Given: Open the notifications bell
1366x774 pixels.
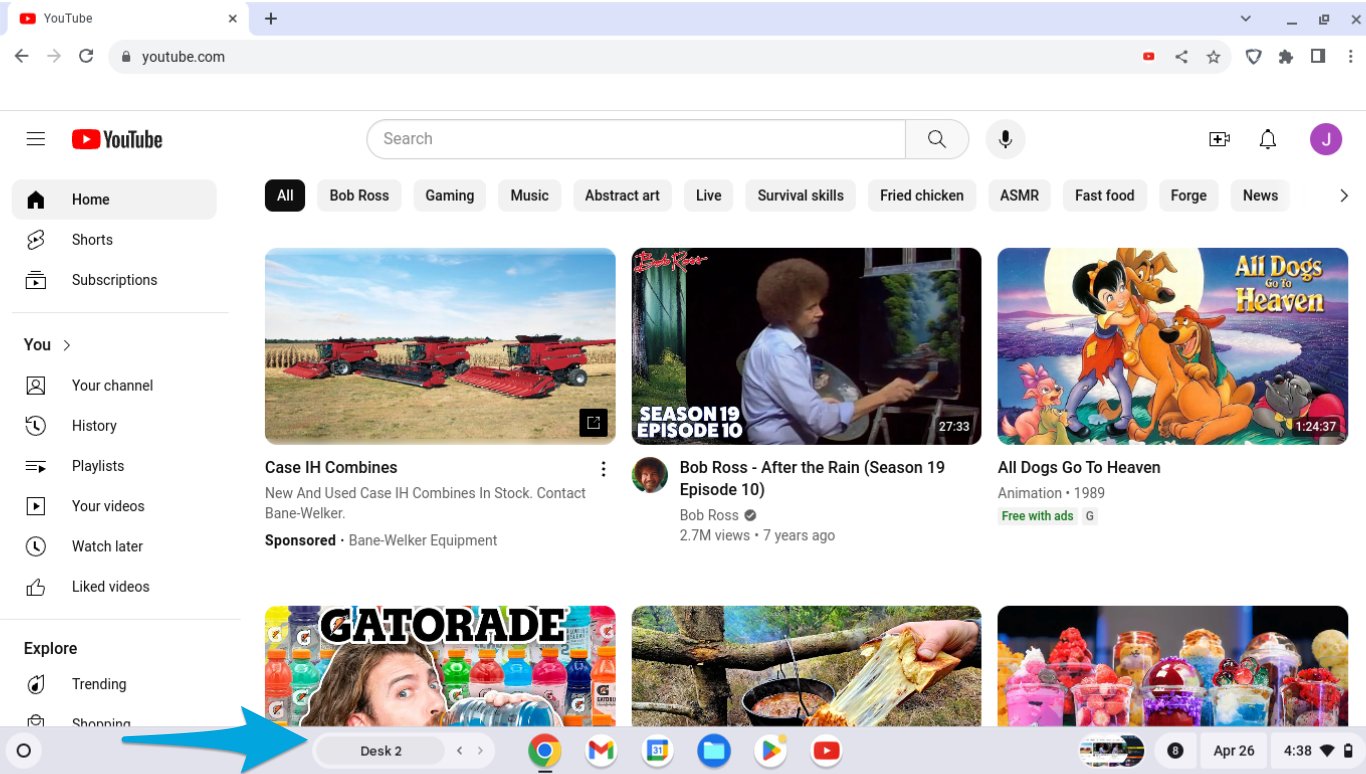Looking at the screenshot, I should [1268, 139].
